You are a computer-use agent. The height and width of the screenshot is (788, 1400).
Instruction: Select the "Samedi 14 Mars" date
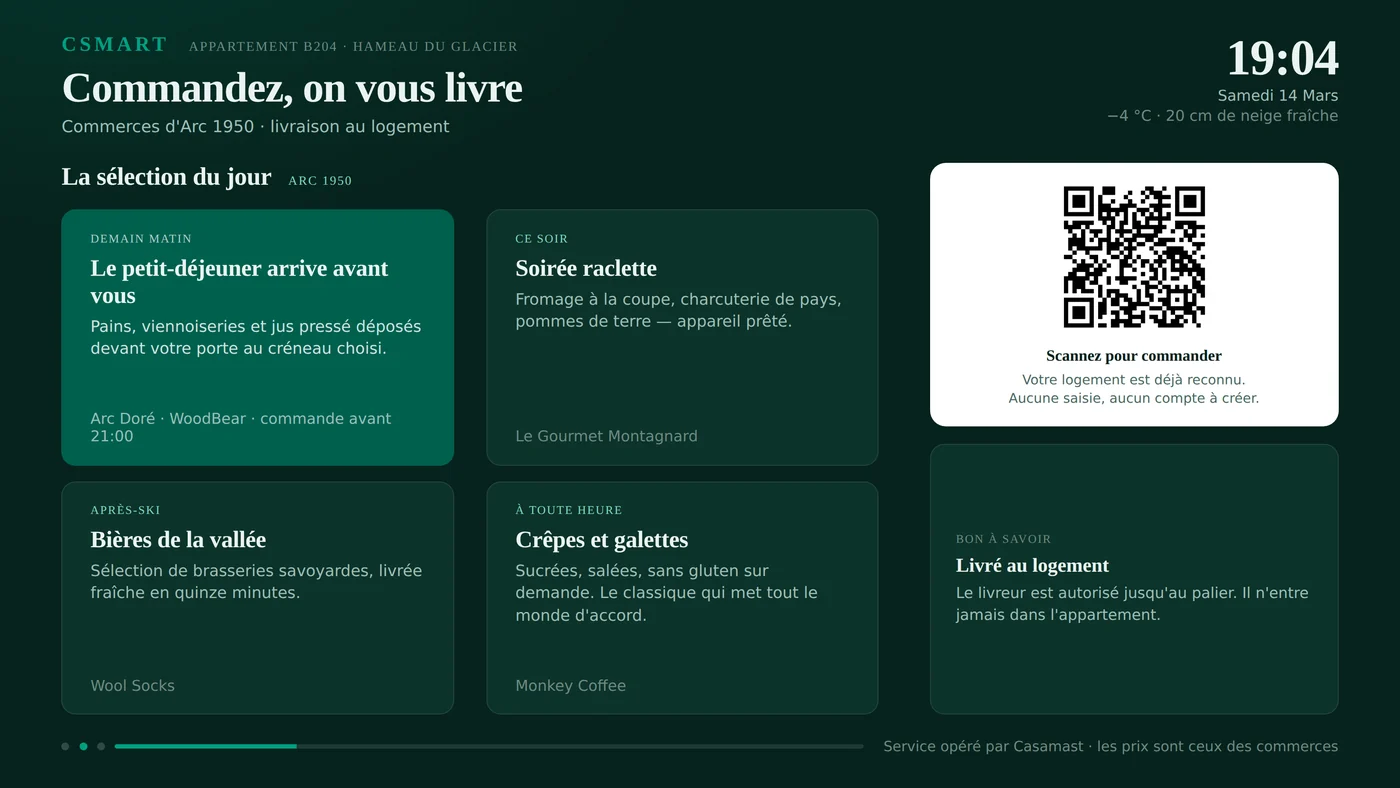pyautogui.click(x=1278, y=96)
